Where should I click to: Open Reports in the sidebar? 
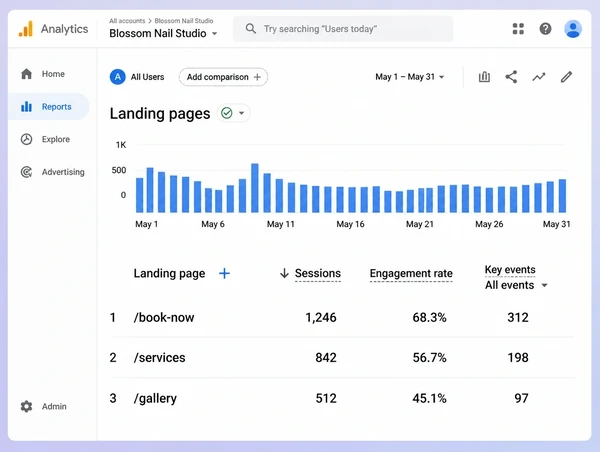[x=49, y=107]
